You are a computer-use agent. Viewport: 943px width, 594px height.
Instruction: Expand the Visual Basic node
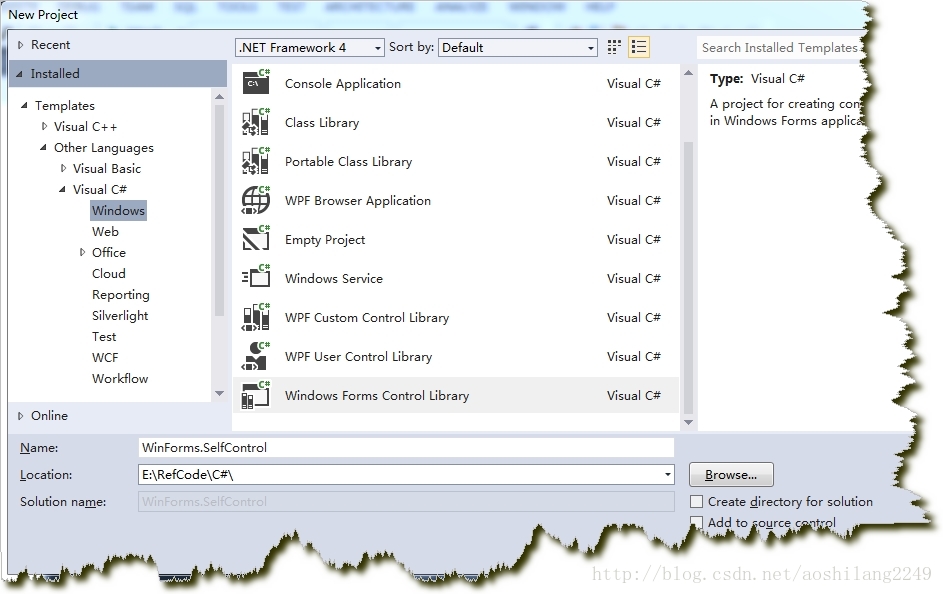tap(63, 168)
